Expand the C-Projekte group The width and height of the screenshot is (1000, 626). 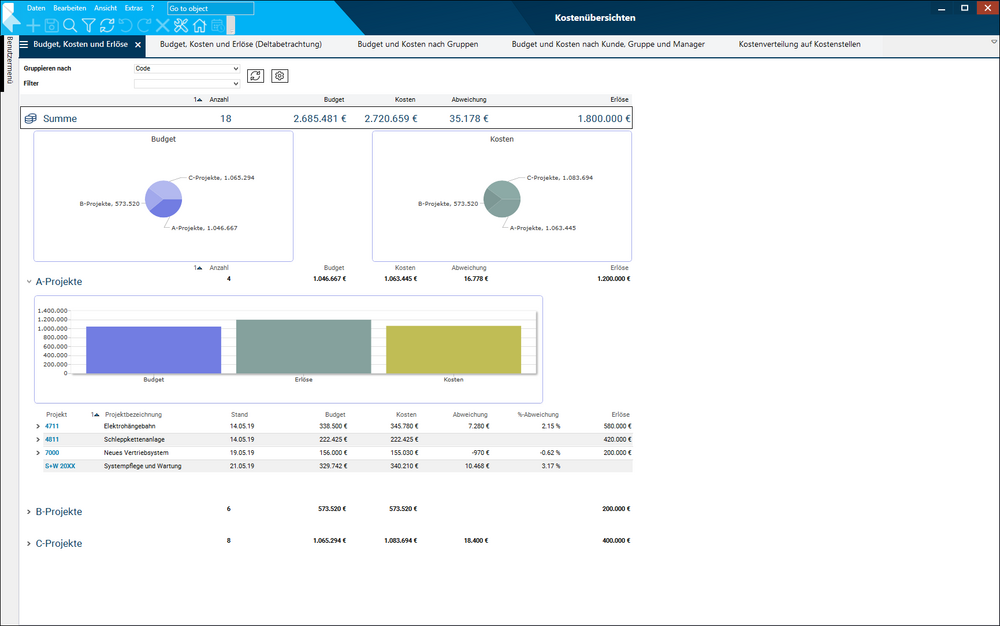tap(28, 544)
